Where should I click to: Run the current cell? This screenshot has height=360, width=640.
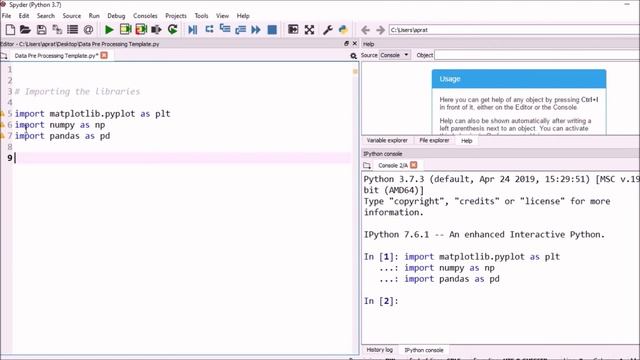point(125,29)
